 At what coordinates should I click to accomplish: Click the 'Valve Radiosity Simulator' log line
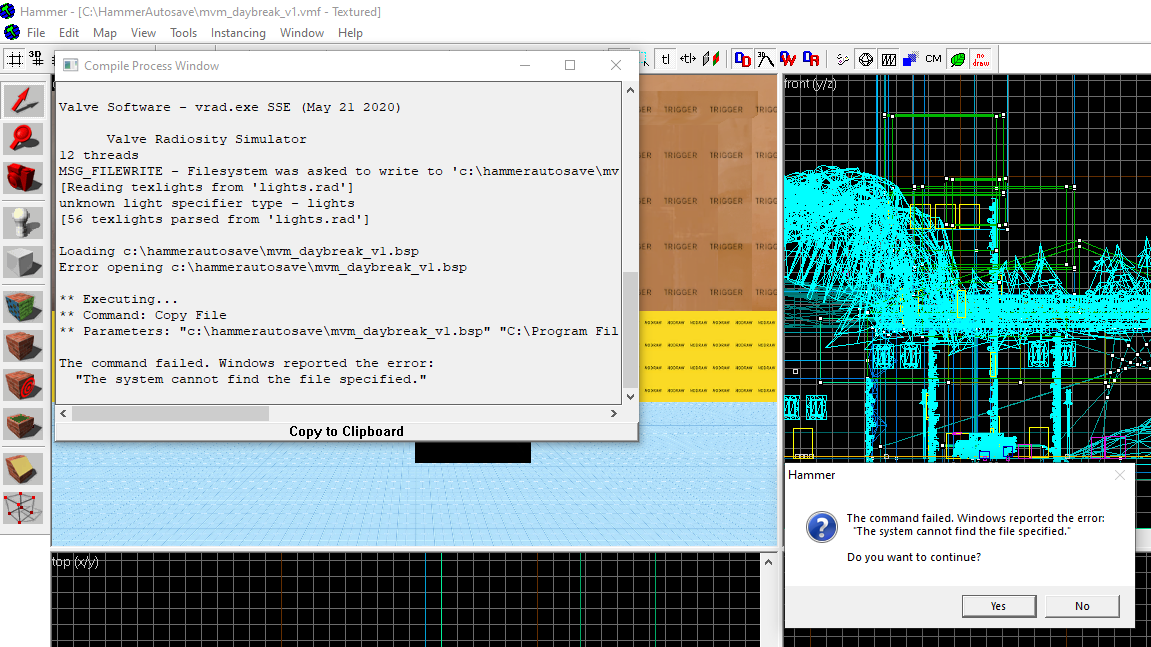click(206, 139)
